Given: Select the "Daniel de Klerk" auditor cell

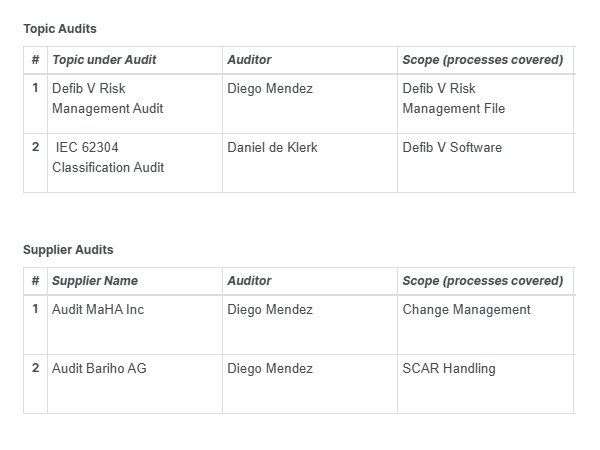Looking at the screenshot, I should click(x=272, y=148).
